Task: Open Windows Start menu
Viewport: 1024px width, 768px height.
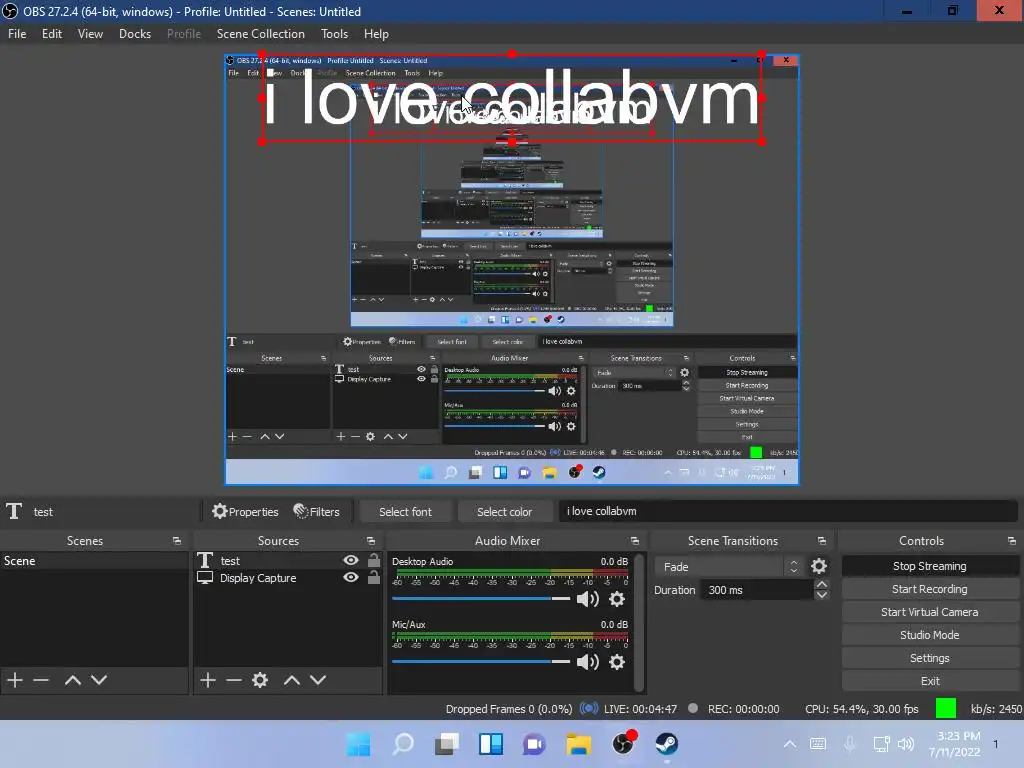Action: click(x=359, y=744)
